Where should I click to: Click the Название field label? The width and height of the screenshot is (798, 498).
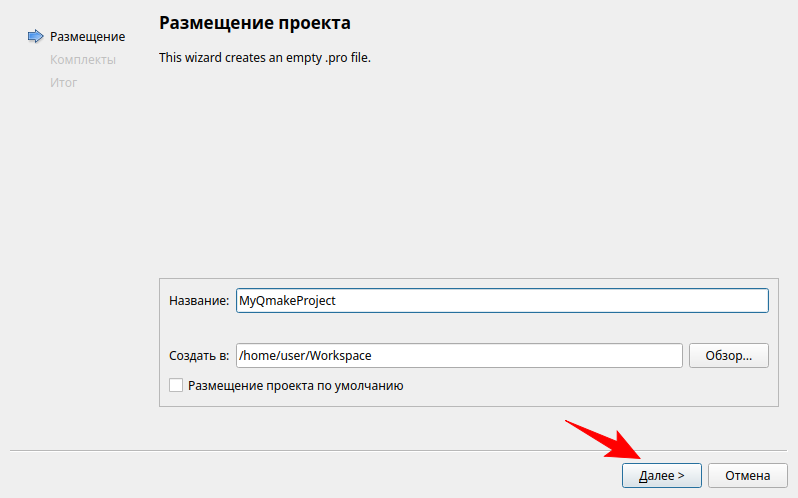(199, 301)
